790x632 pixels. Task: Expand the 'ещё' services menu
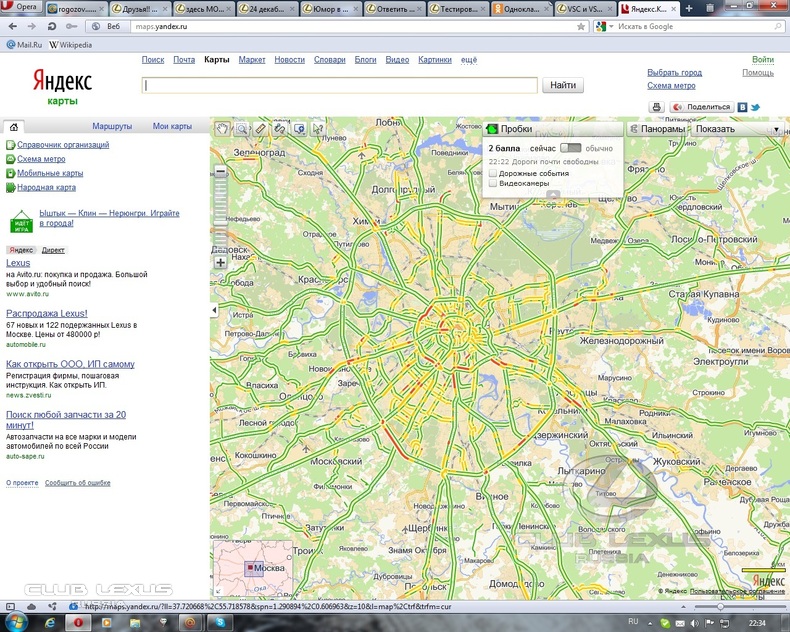469,59
